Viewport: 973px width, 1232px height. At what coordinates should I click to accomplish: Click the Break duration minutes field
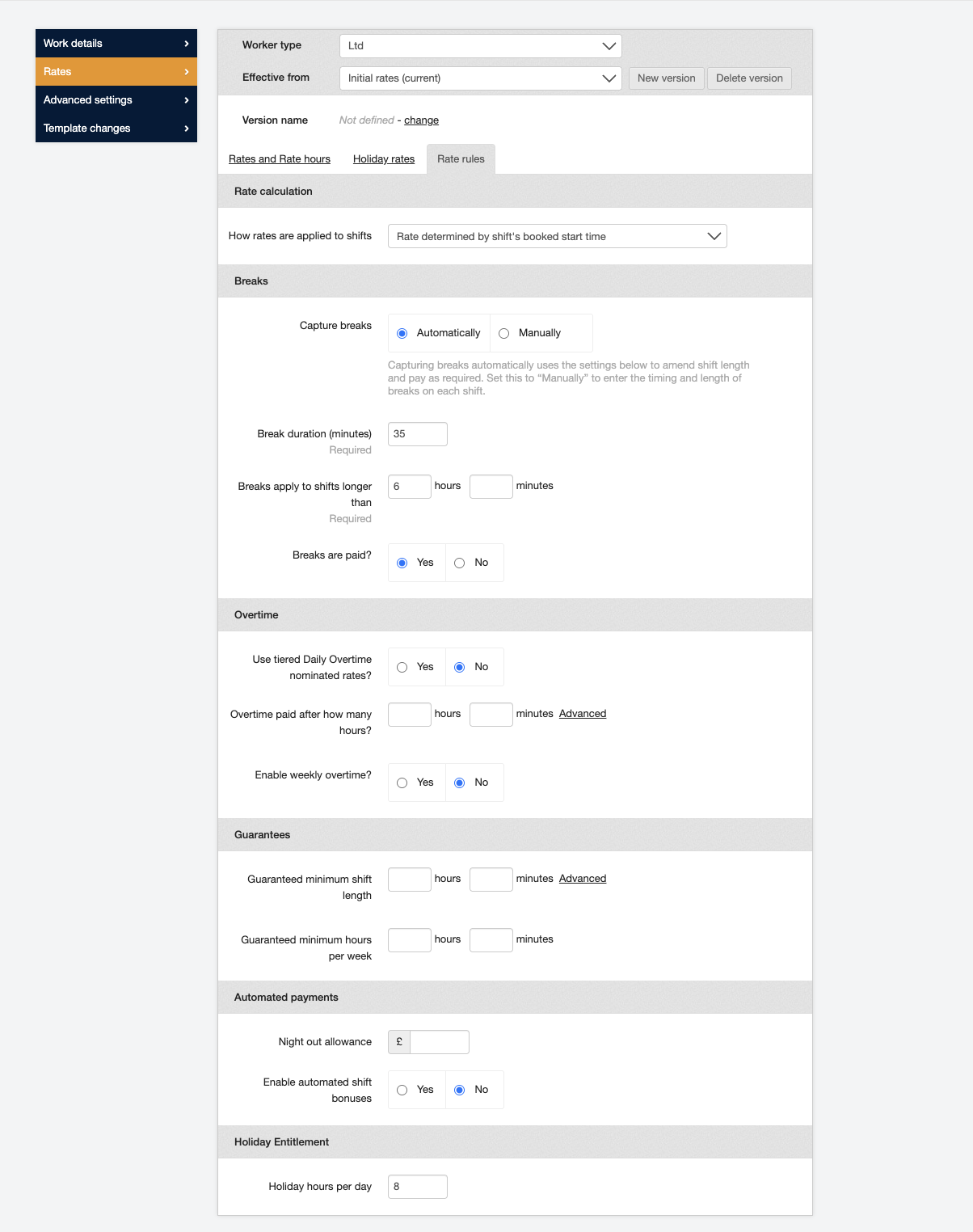click(x=417, y=434)
